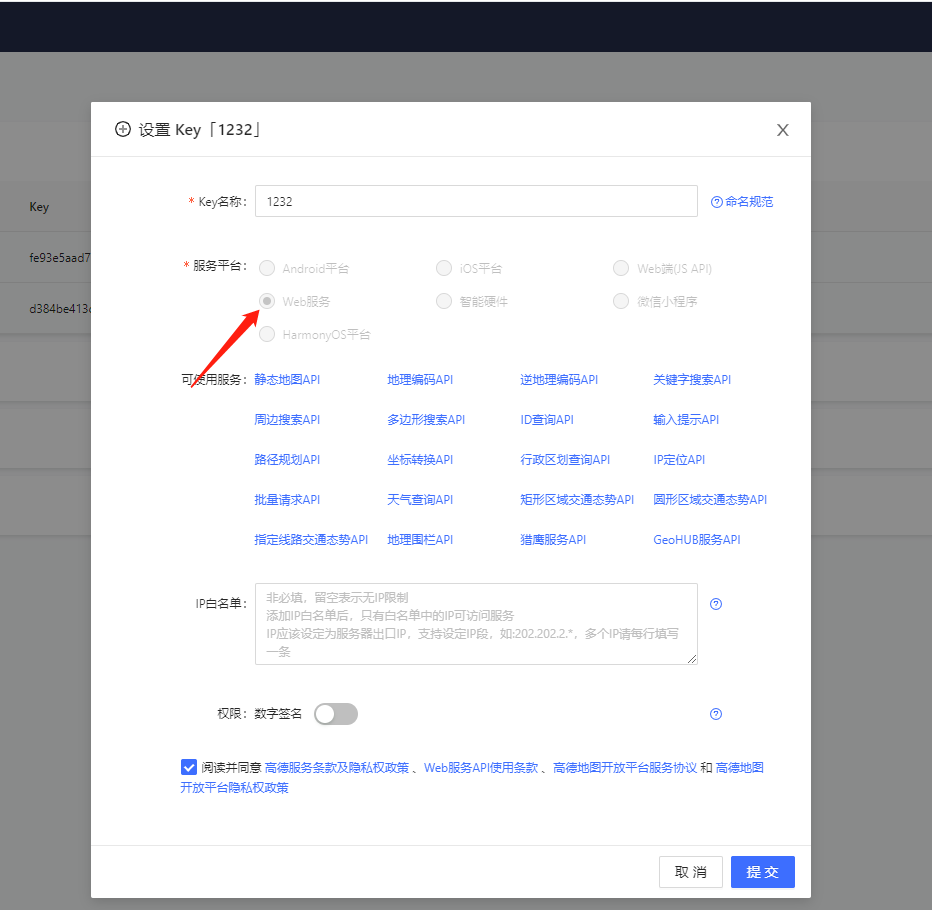Click the 提交 submit button
Image resolution: width=932 pixels, height=910 pixels.
(763, 872)
